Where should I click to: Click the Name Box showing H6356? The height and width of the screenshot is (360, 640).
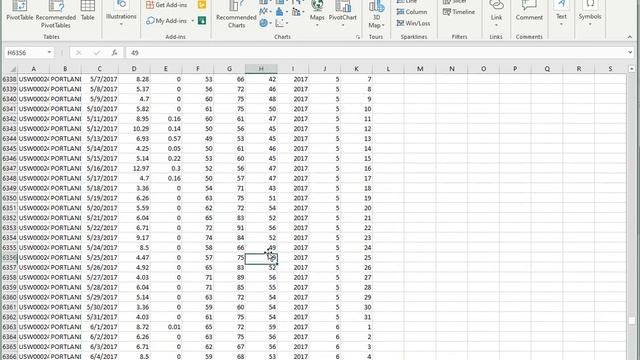coord(24,53)
